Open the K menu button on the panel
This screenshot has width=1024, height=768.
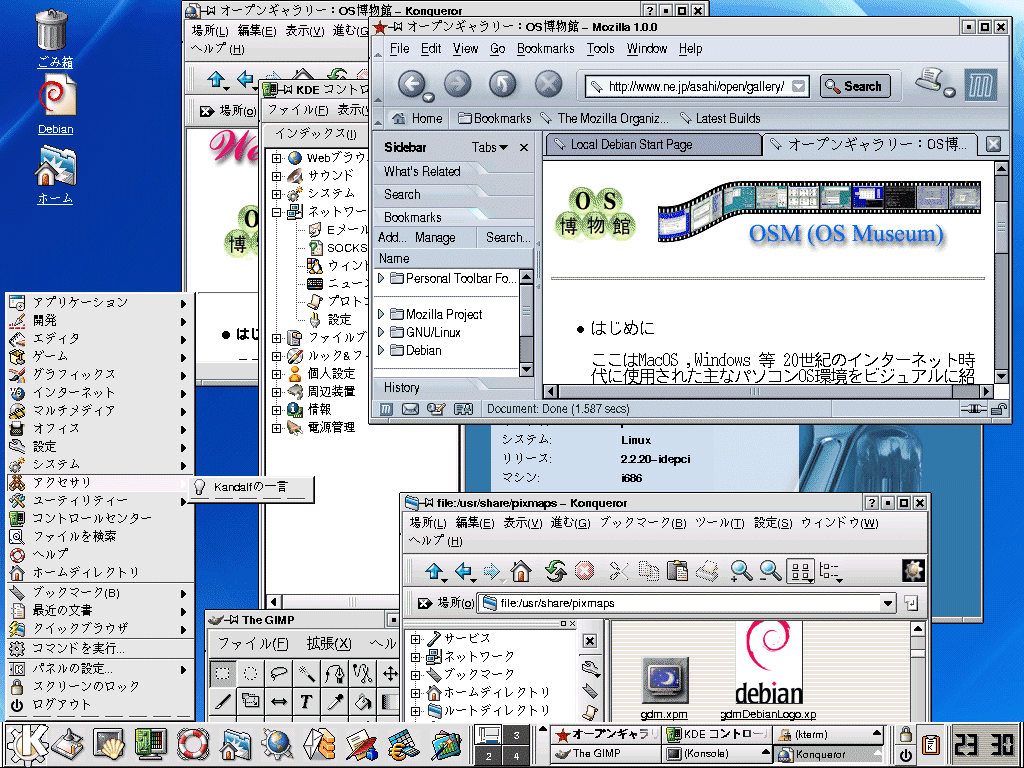[x=26, y=745]
